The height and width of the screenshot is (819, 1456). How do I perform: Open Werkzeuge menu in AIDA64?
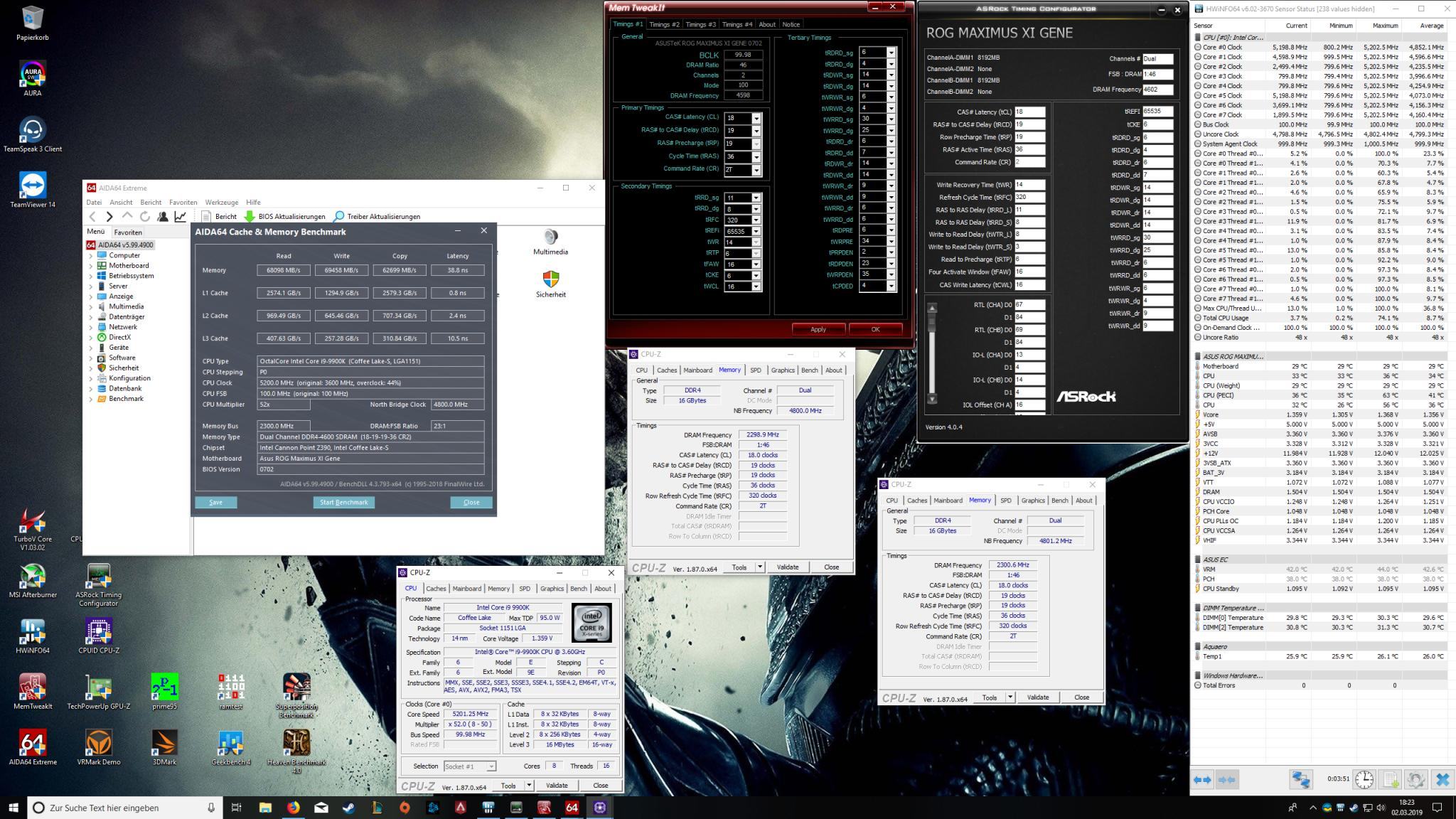pyautogui.click(x=221, y=203)
